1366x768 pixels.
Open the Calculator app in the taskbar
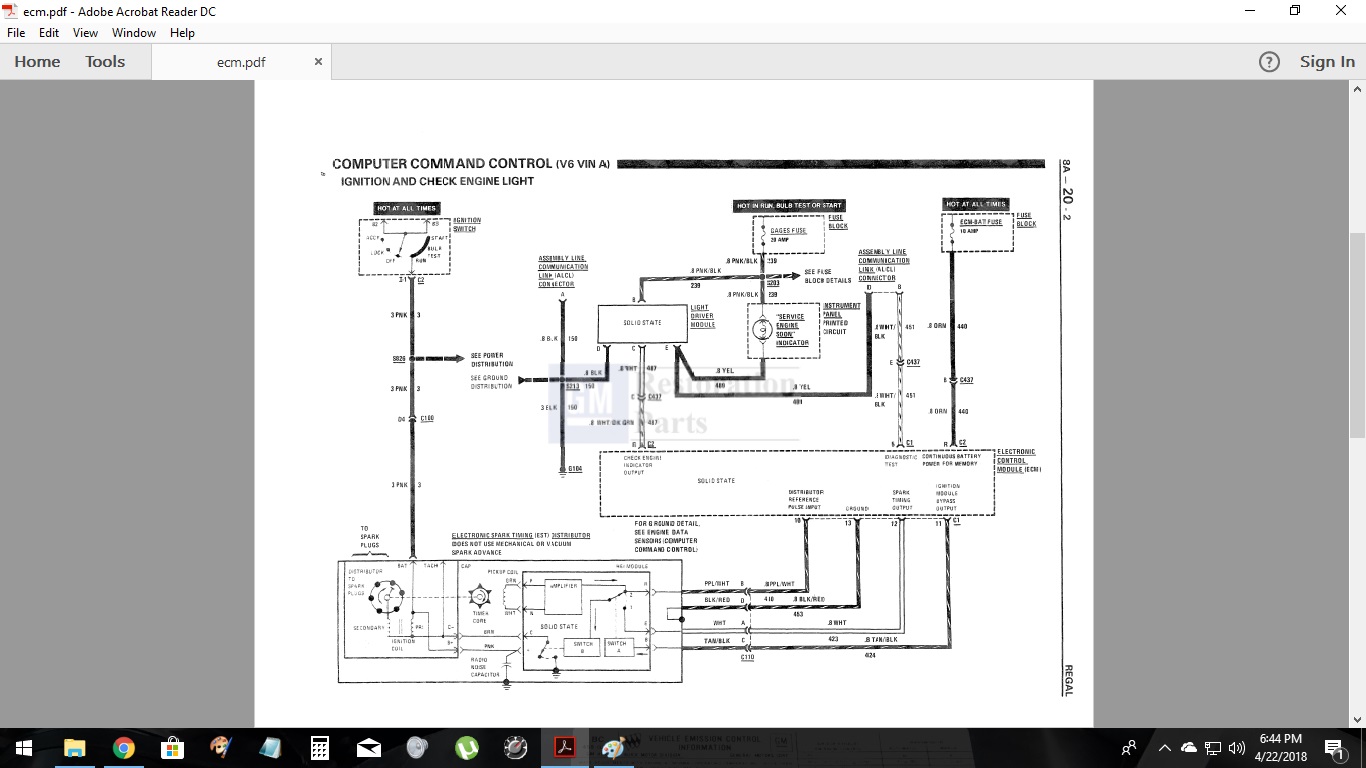click(x=320, y=748)
